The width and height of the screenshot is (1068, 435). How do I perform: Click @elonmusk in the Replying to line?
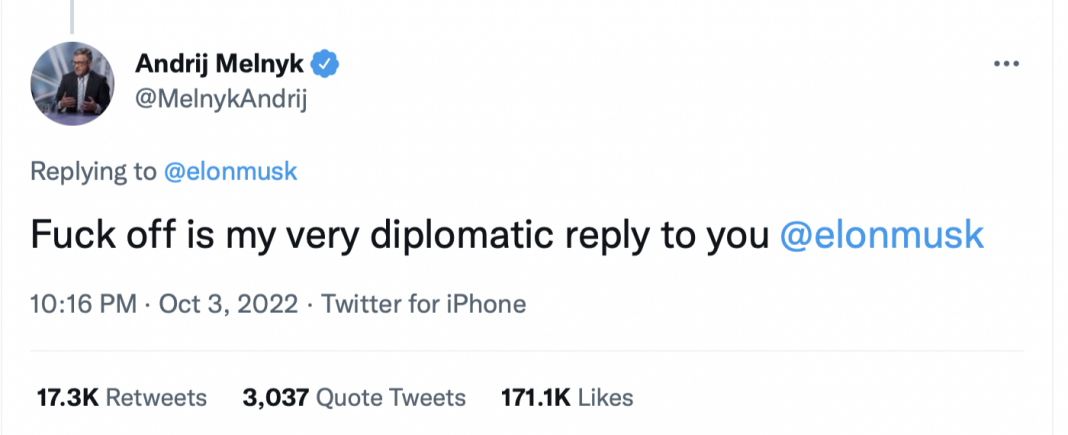231,171
